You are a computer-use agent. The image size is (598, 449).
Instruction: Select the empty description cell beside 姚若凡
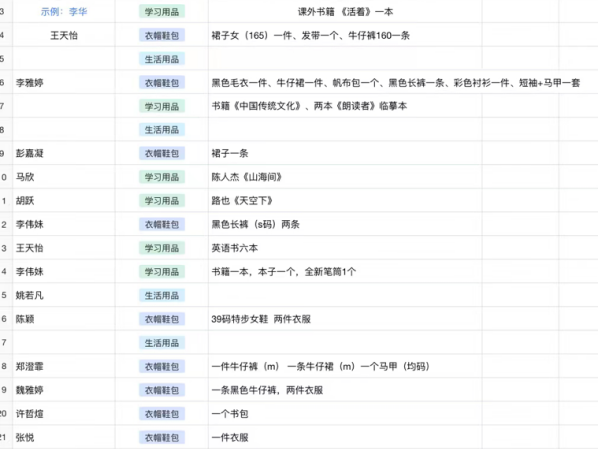pyautogui.click(x=345, y=295)
